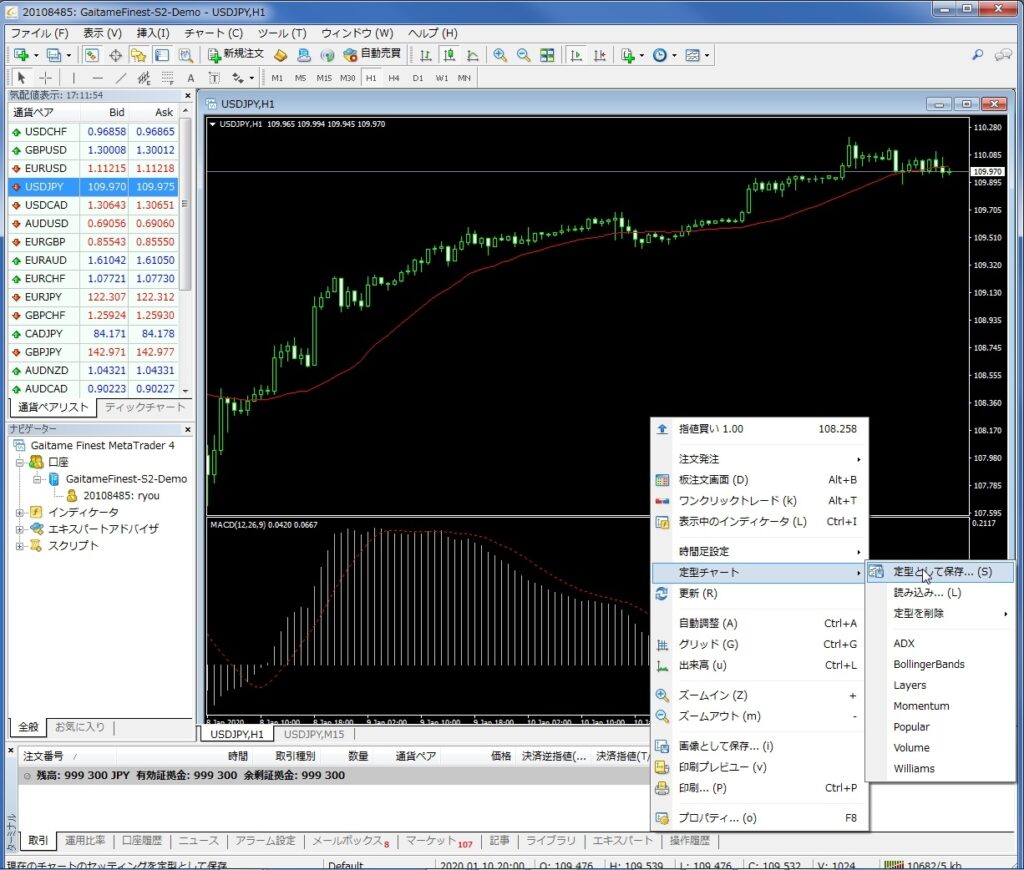The height and width of the screenshot is (870, 1024).
Task: Open the Strategy Tester magnifier icon
Action: [185, 55]
